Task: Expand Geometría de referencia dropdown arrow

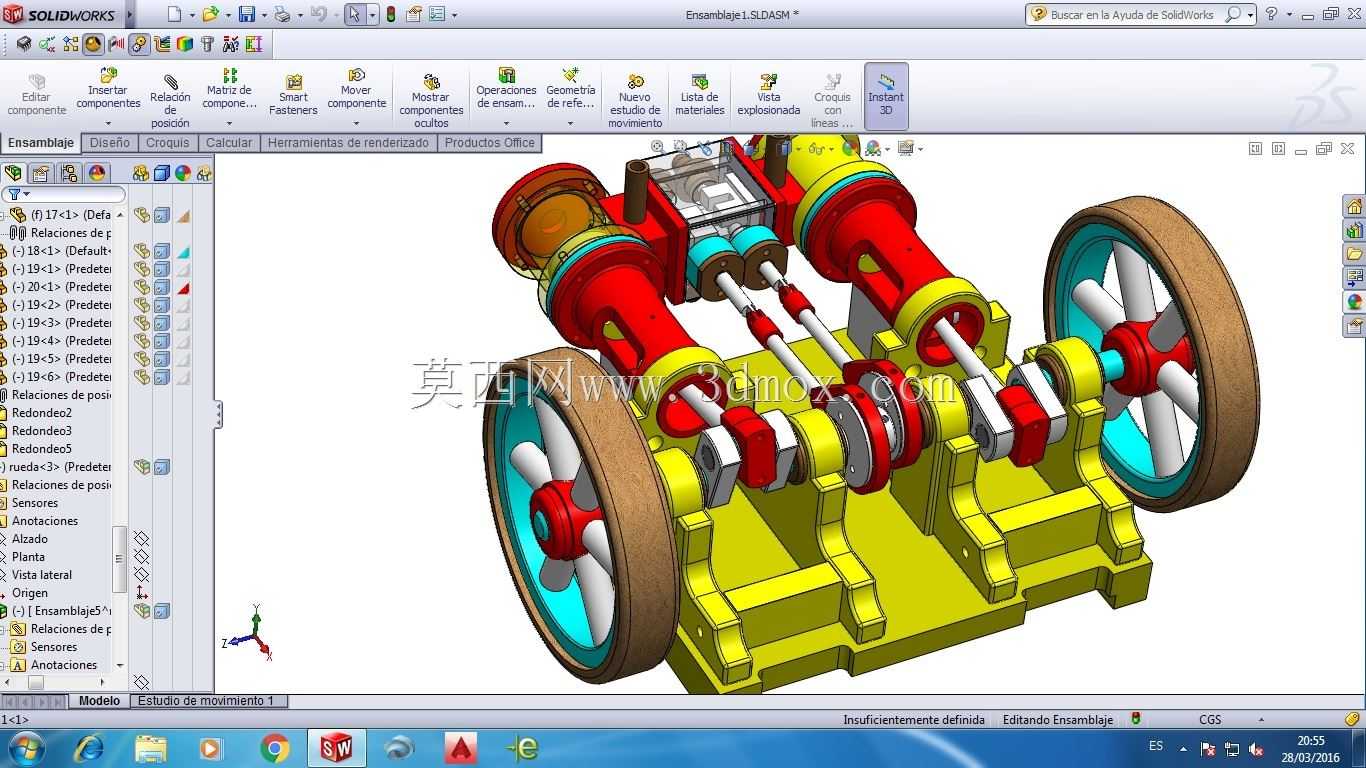Action: [x=571, y=124]
